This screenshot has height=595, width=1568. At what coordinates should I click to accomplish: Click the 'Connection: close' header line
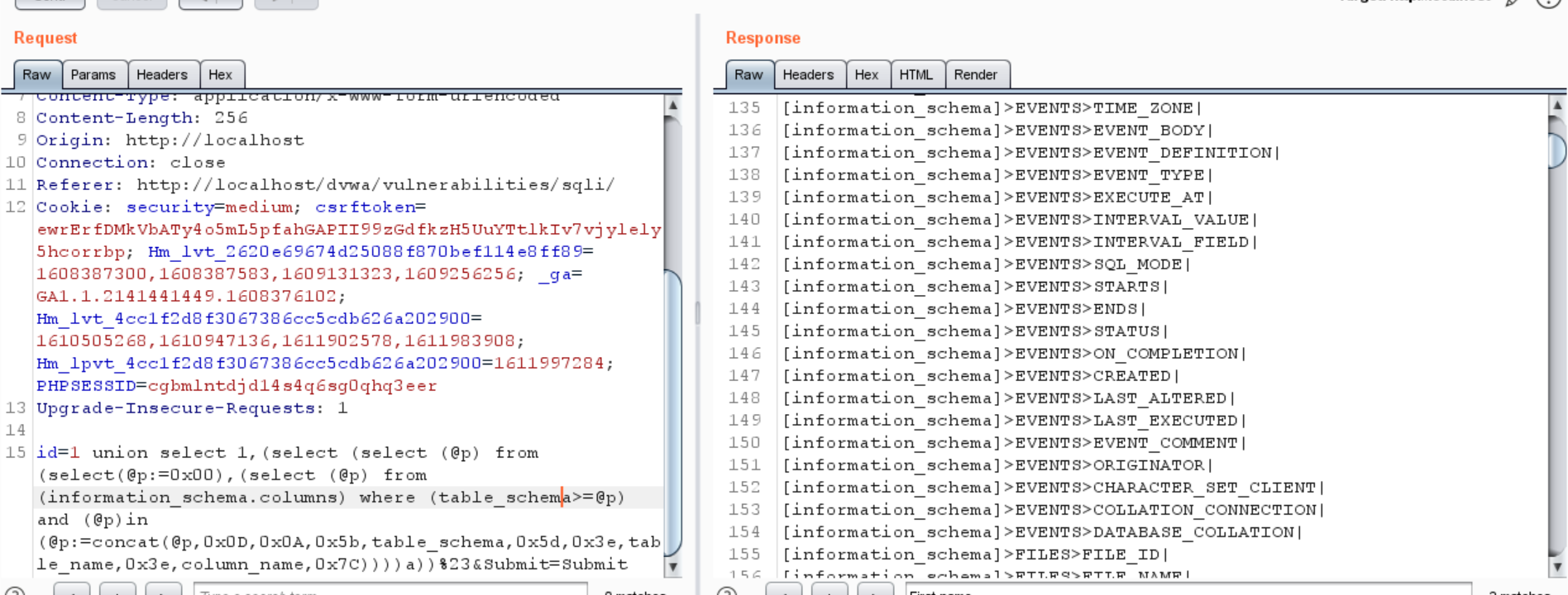tap(131, 163)
